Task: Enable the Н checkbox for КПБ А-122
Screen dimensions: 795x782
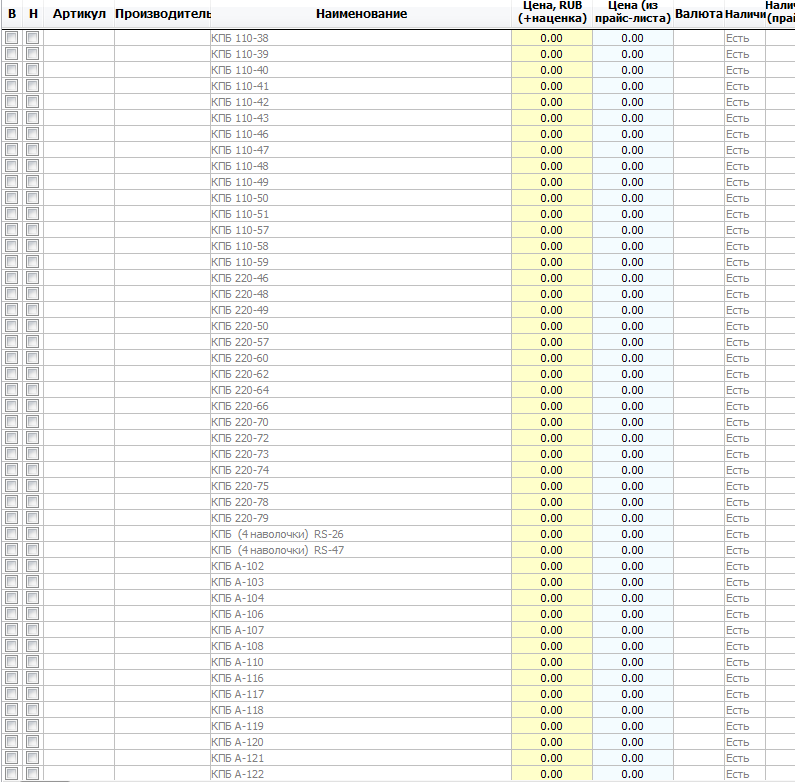Action: coord(32,774)
